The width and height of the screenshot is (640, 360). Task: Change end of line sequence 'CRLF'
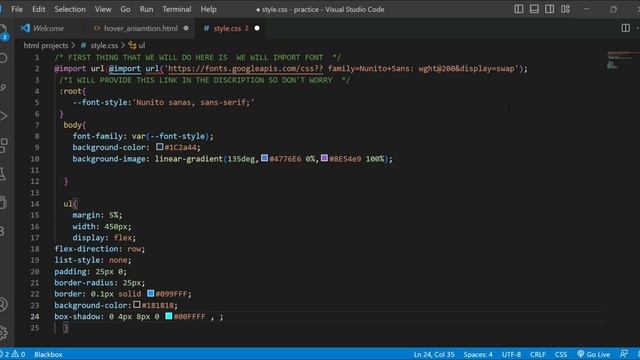point(538,354)
